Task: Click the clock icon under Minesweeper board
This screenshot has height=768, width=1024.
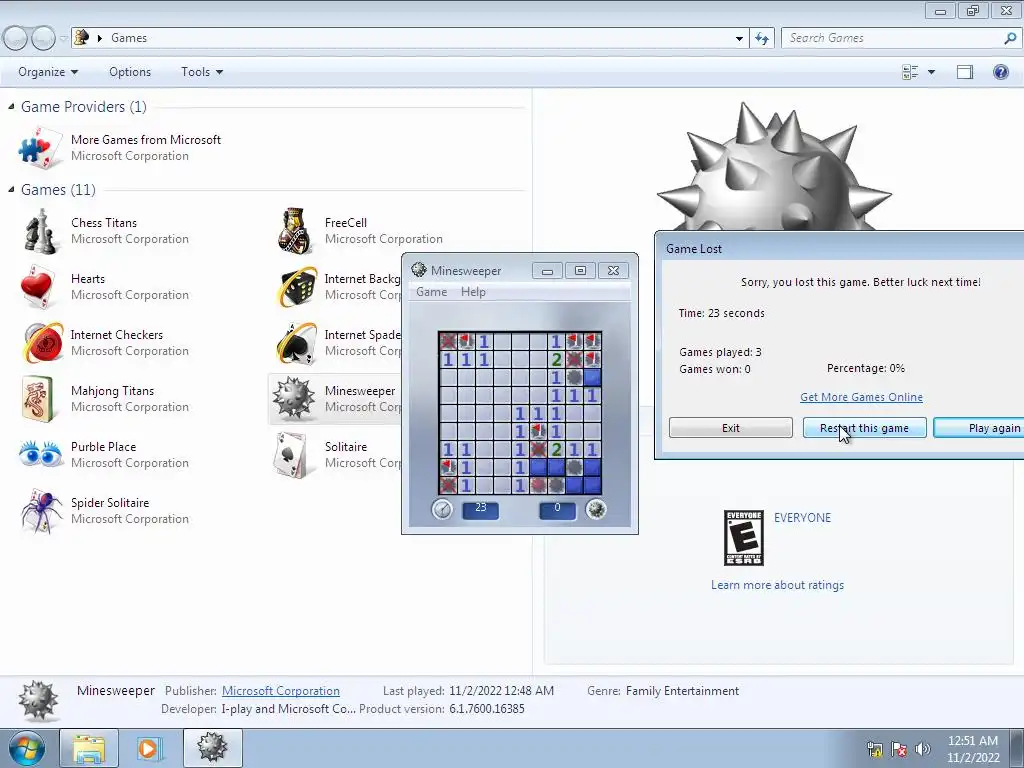Action: pos(442,509)
